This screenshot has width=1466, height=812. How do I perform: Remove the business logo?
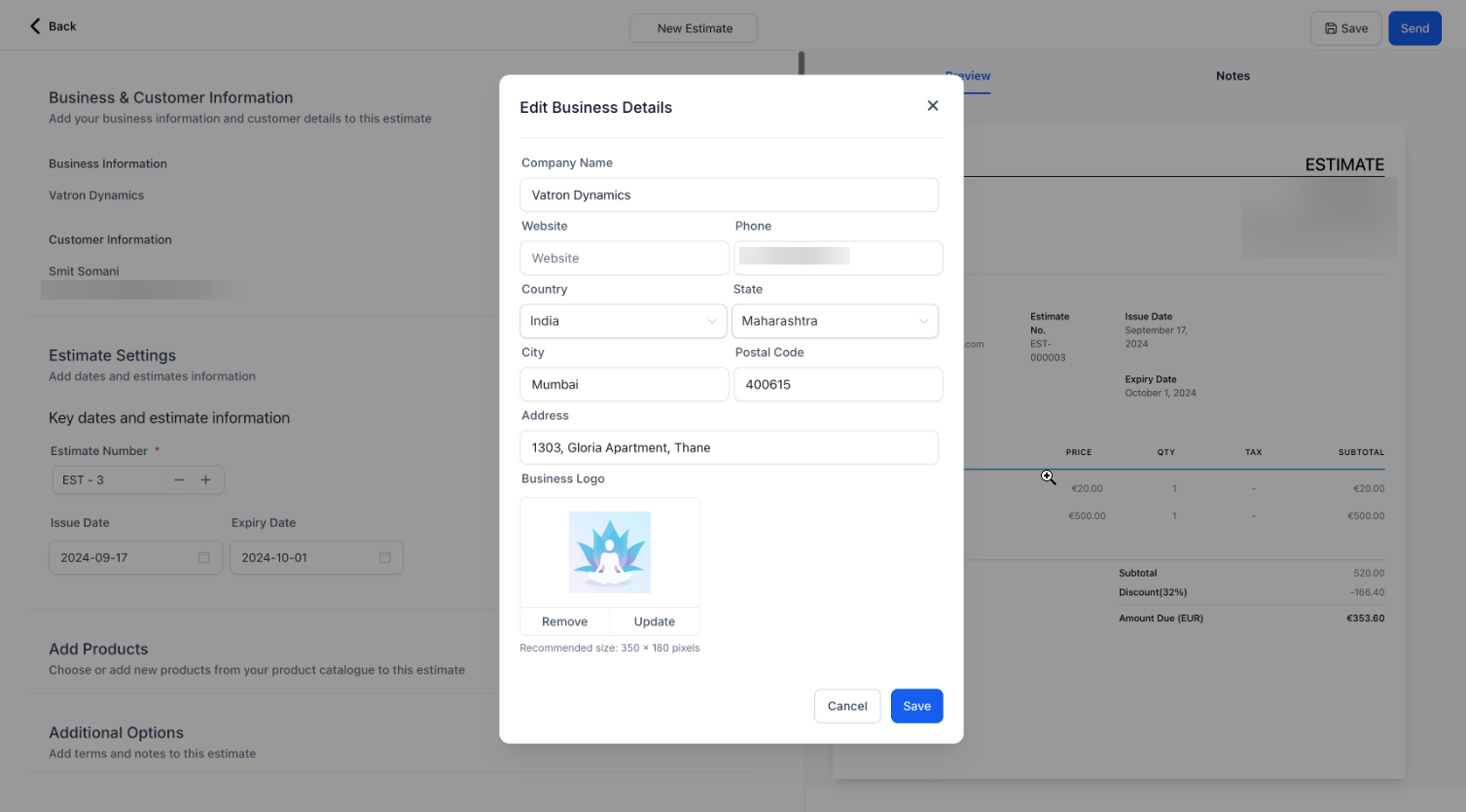pyautogui.click(x=564, y=622)
